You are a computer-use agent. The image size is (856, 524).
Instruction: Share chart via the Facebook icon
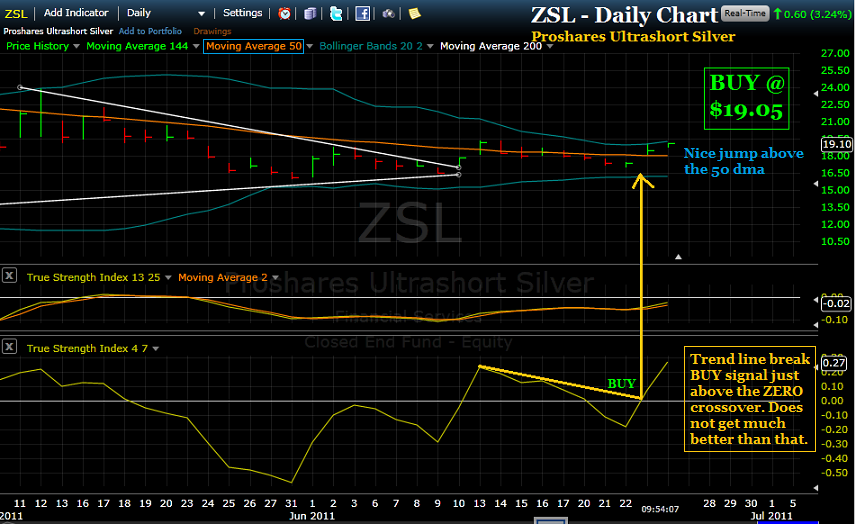[x=362, y=13]
